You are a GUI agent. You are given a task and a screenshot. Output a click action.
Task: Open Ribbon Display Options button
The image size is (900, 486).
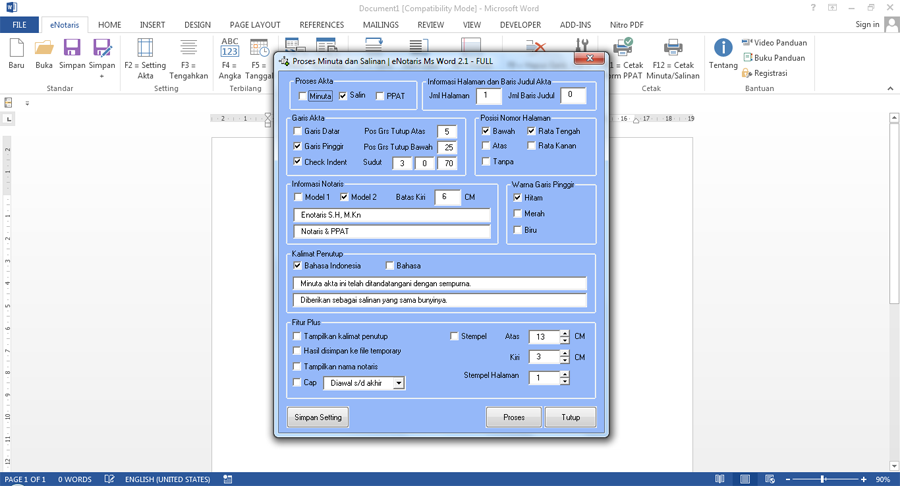(x=832, y=8)
